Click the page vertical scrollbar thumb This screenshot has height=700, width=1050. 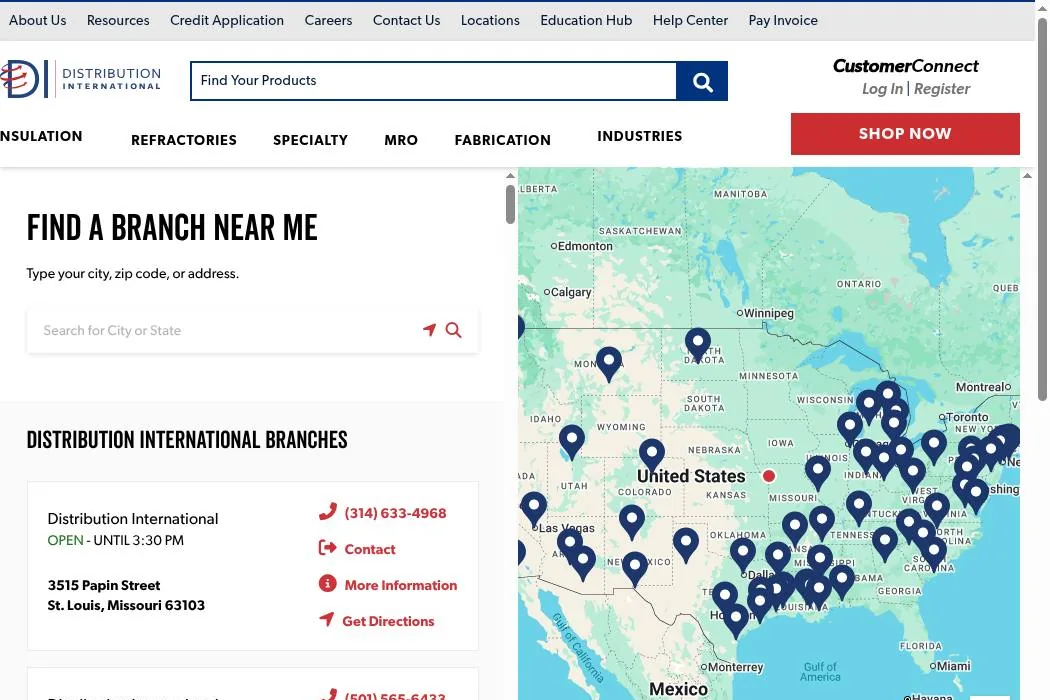click(x=1043, y=209)
